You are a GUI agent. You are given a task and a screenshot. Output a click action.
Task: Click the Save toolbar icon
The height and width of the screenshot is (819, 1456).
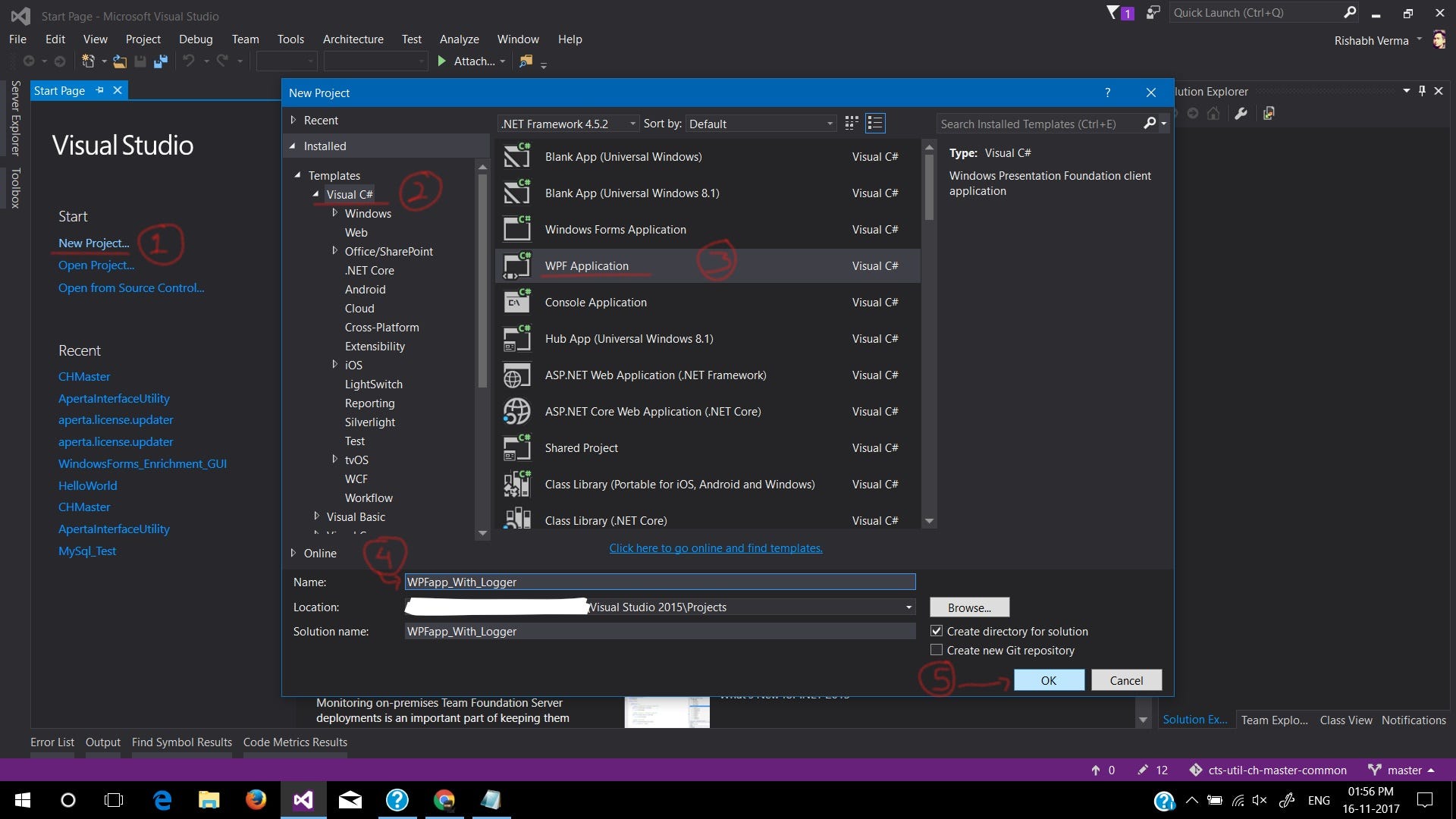140,61
